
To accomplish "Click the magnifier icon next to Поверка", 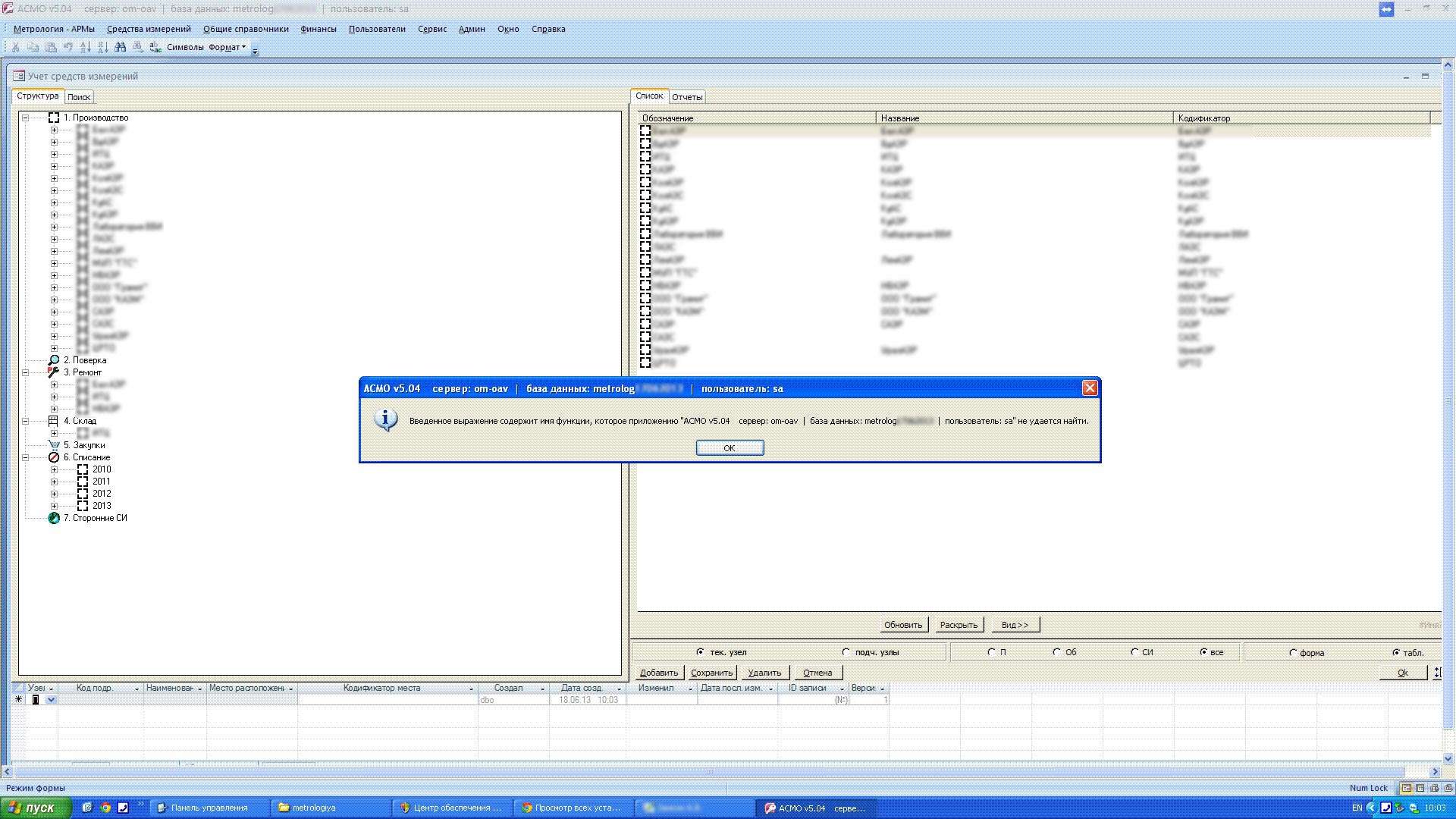I will coord(54,360).
